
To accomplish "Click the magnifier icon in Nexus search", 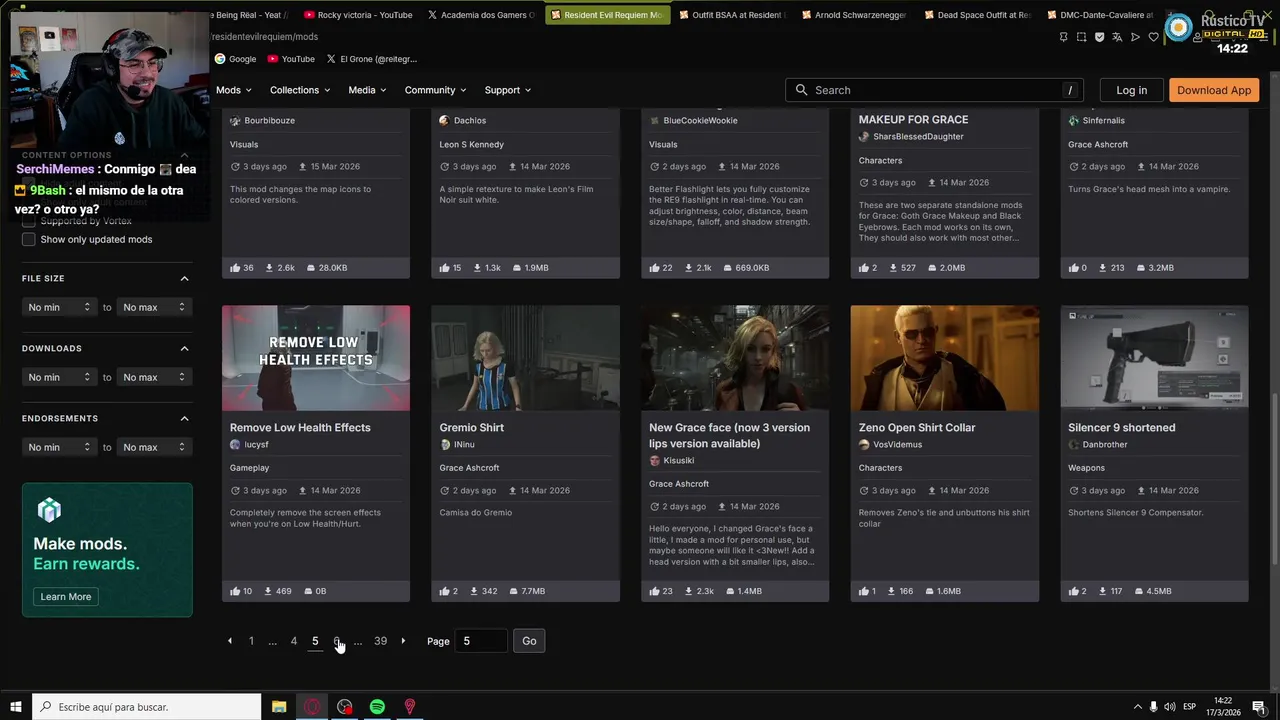I will tap(801, 90).
